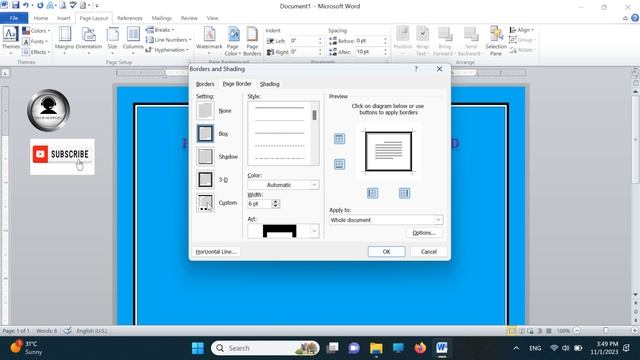Viewport: 640px width, 360px height.
Task: Open the File tab
Action: pos(14,18)
